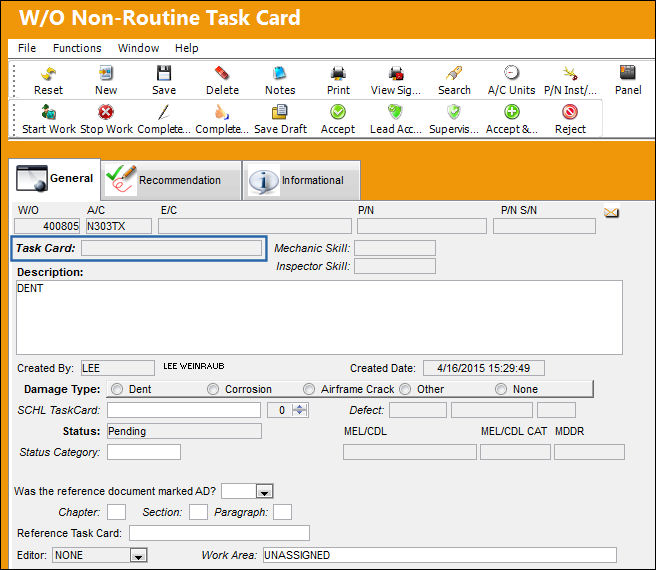This screenshot has height=570, width=656.
Task: Click the Lead Acc... shield icon
Action: point(396,112)
